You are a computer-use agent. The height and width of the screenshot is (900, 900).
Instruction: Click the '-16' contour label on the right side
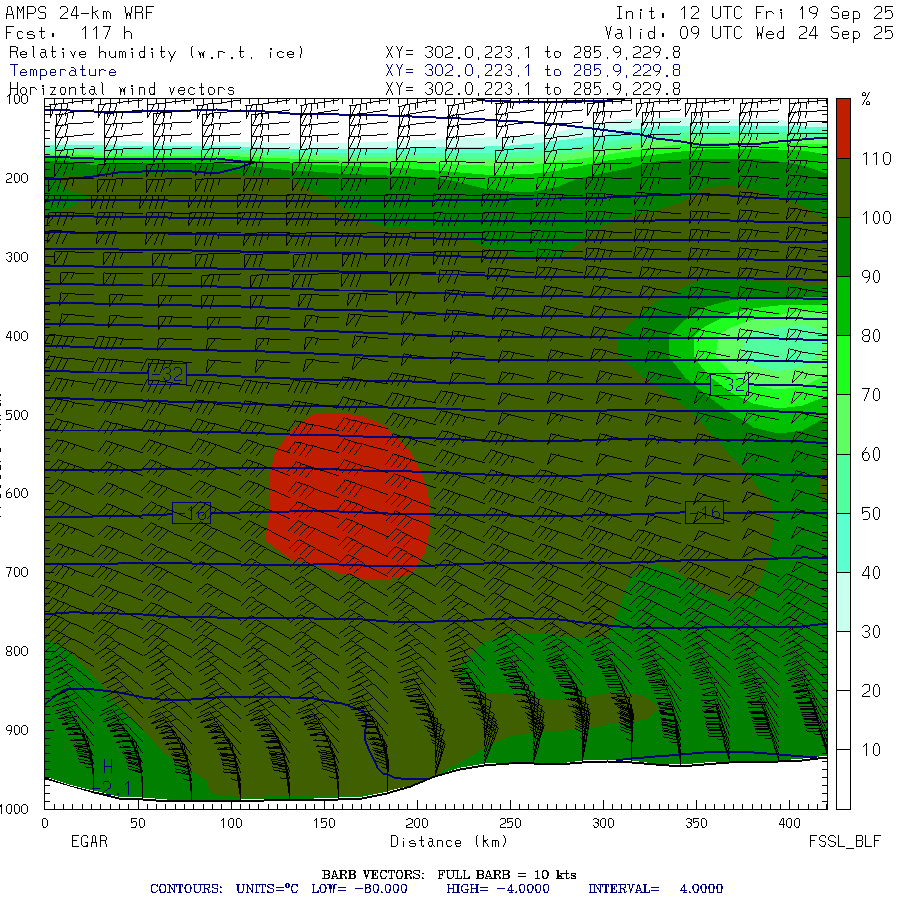pos(704,513)
